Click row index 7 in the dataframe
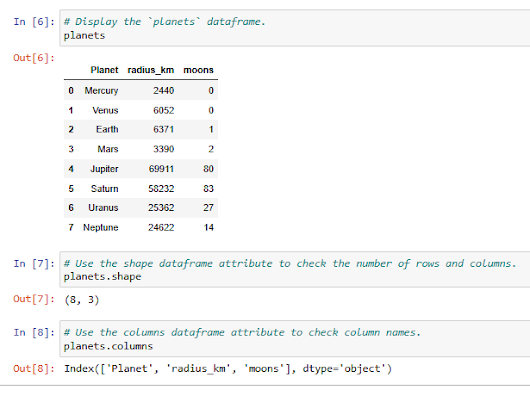Screen dimensions: 530x396 click(71, 227)
